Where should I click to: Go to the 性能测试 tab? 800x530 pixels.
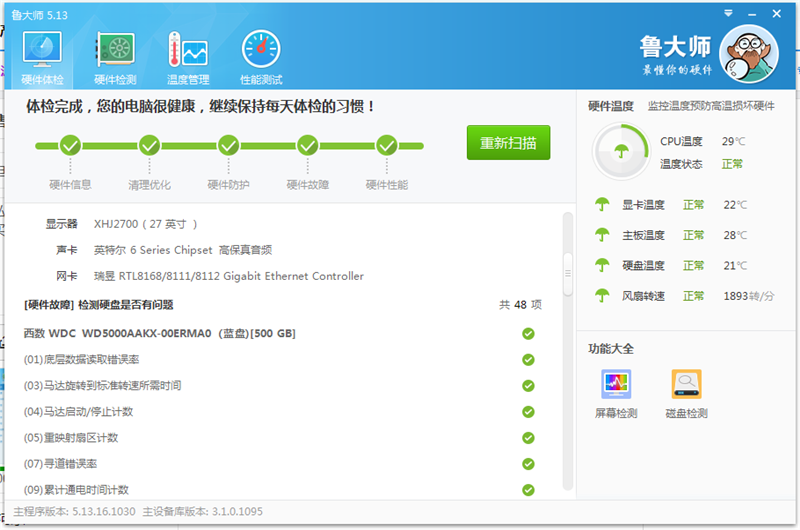tap(261, 58)
